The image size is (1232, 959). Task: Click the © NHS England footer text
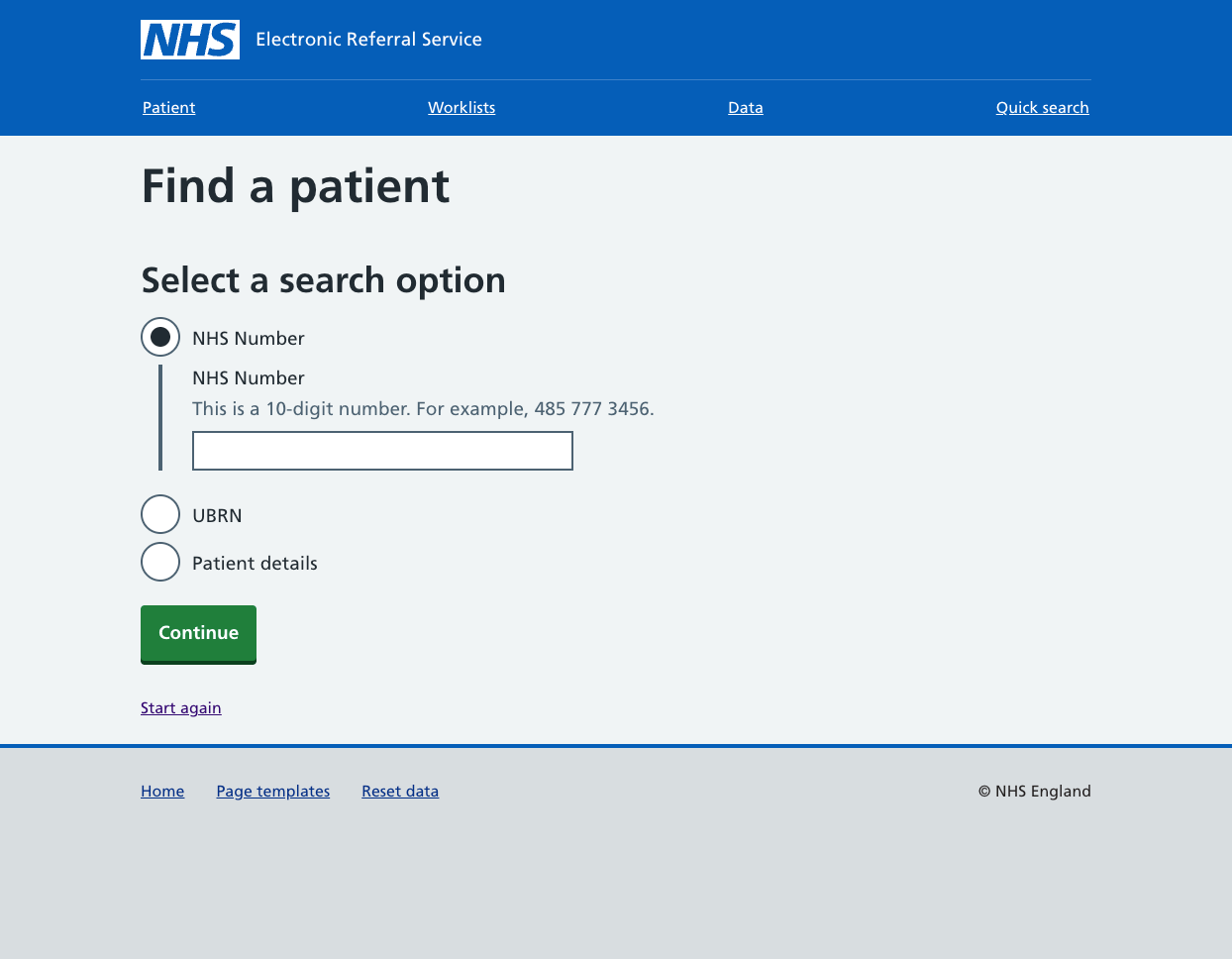1034,792
